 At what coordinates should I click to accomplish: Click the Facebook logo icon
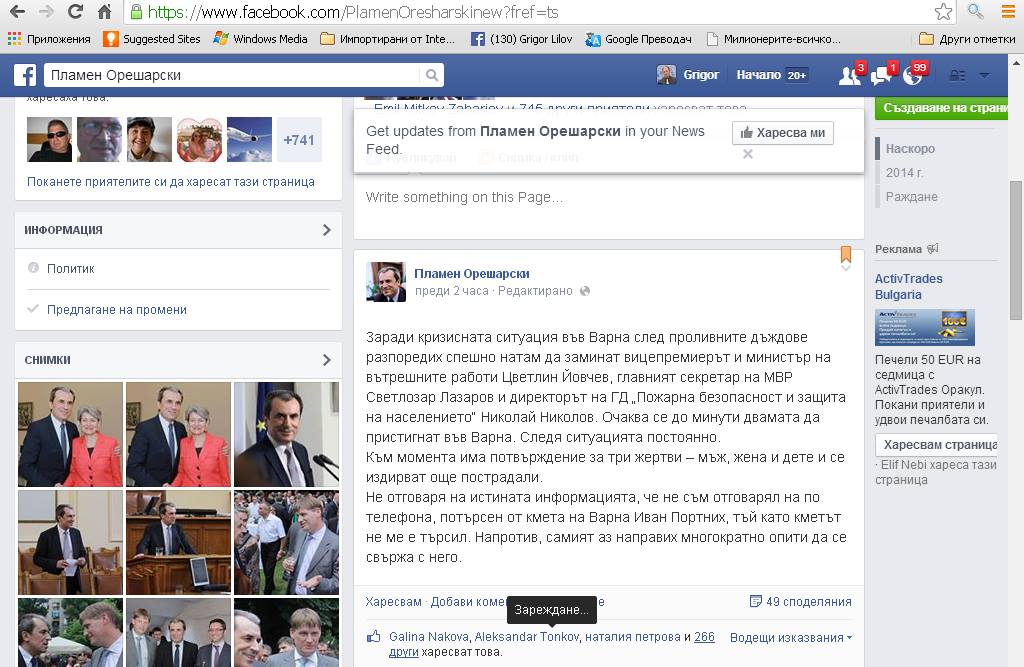25,75
